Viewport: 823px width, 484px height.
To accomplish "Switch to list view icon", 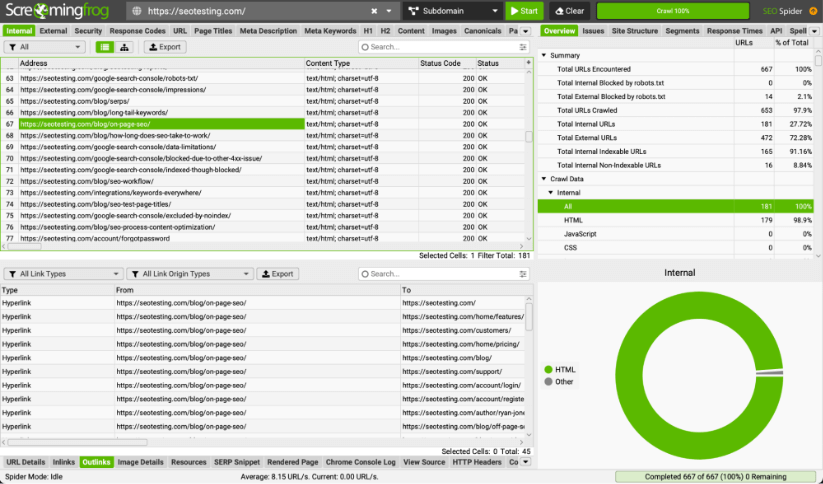I will (105, 47).
